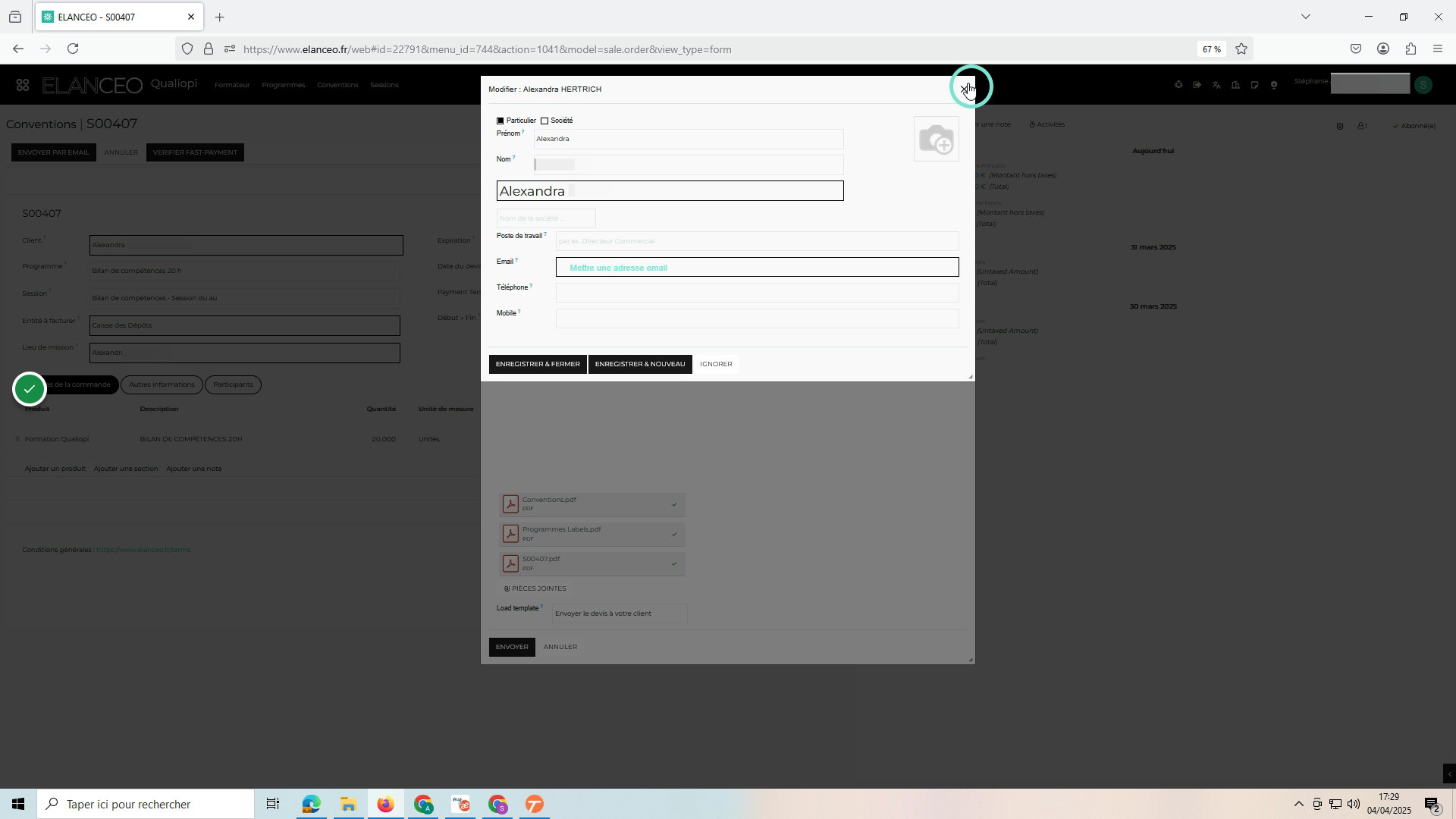
Task: Click the Poste de travail field
Action: (x=758, y=241)
